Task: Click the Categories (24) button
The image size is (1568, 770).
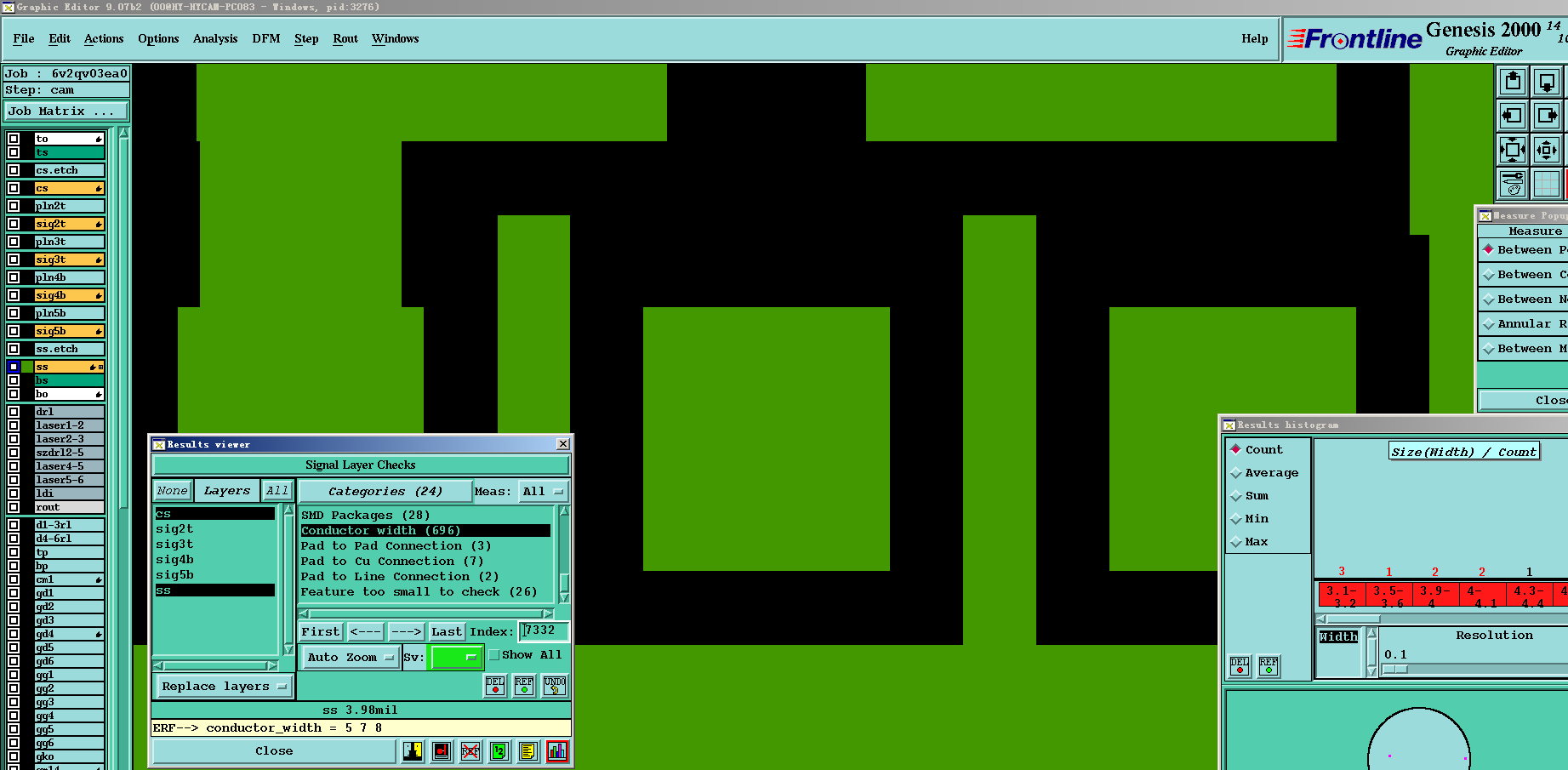Action: click(x=385, y=491)
